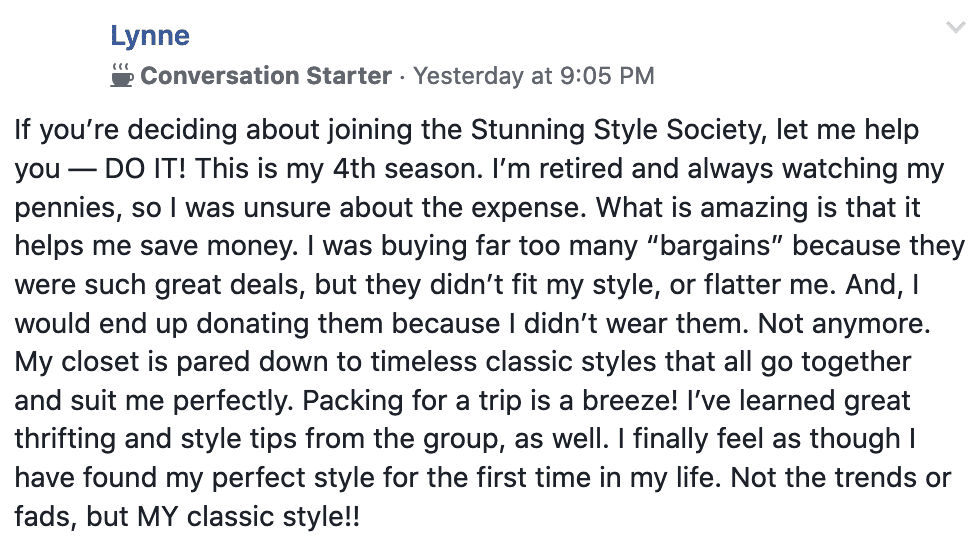This screenshot has height=537, width=975.
Task: Click the sentence 'Not anymore.' in post
Action: click(x=844, y=324)
